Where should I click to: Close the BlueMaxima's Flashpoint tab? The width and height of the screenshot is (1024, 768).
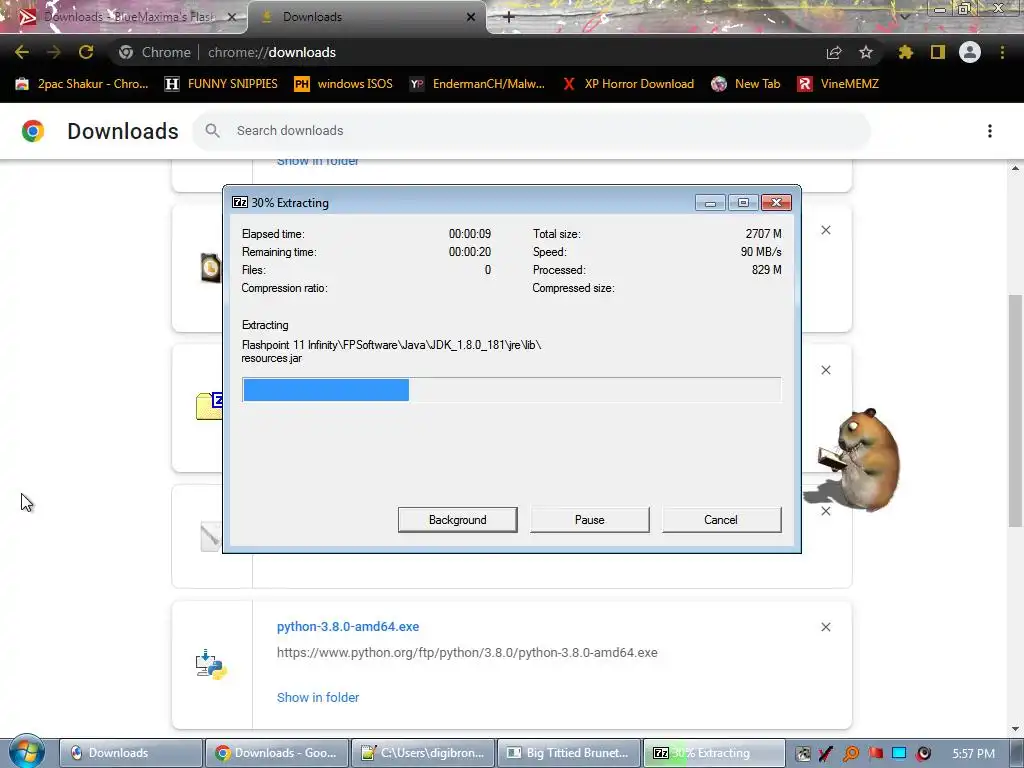232,17
